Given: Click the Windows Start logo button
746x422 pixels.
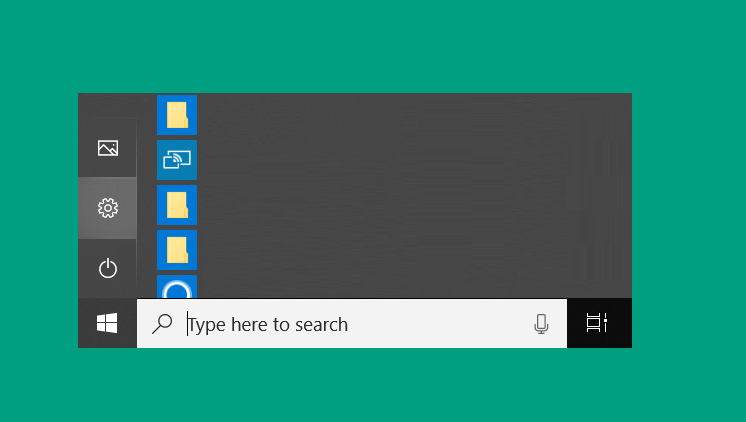Looking at the screenshot, I should click(x=107, y=323).
